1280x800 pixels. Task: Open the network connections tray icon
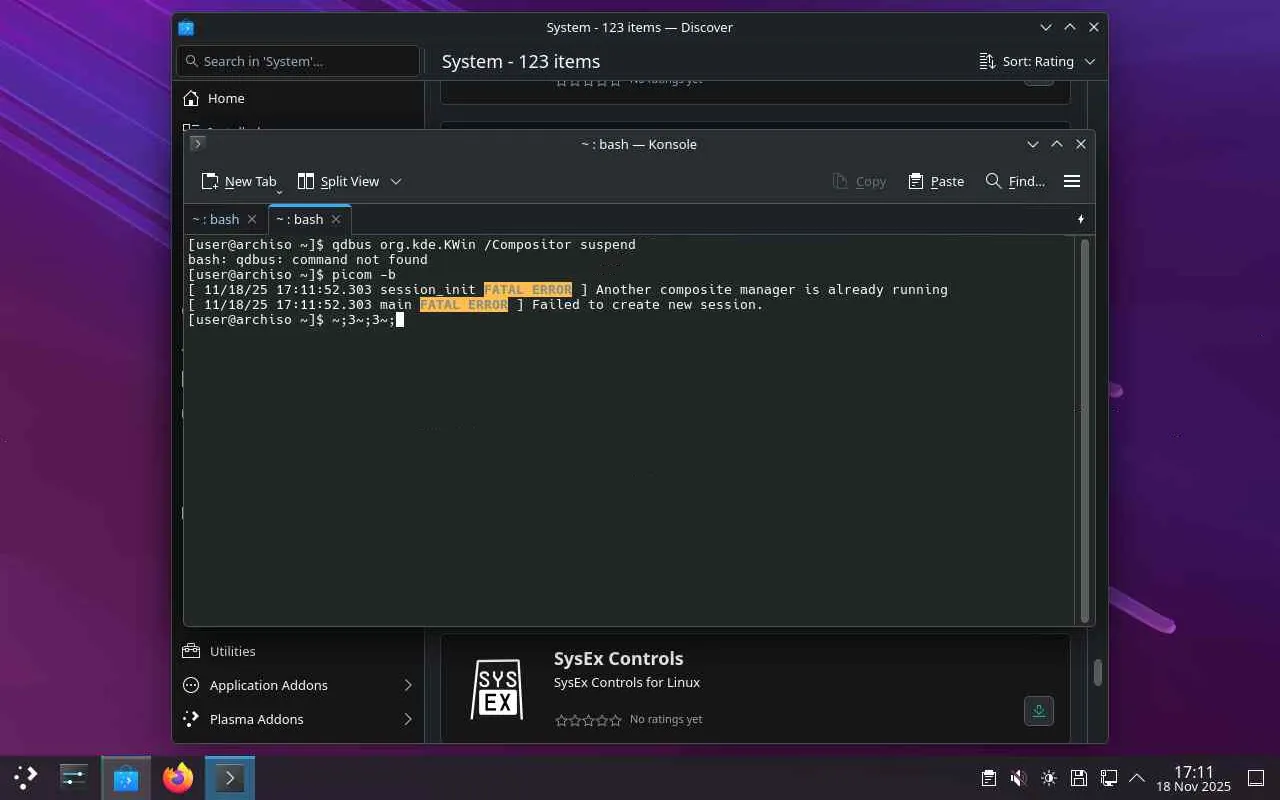coord(1108,778)
